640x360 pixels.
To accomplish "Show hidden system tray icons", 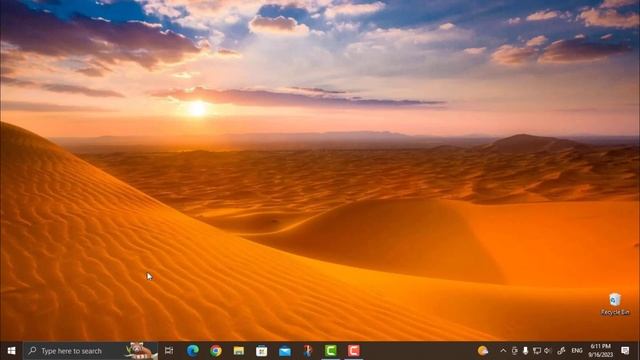I will (x=503, y=351).
